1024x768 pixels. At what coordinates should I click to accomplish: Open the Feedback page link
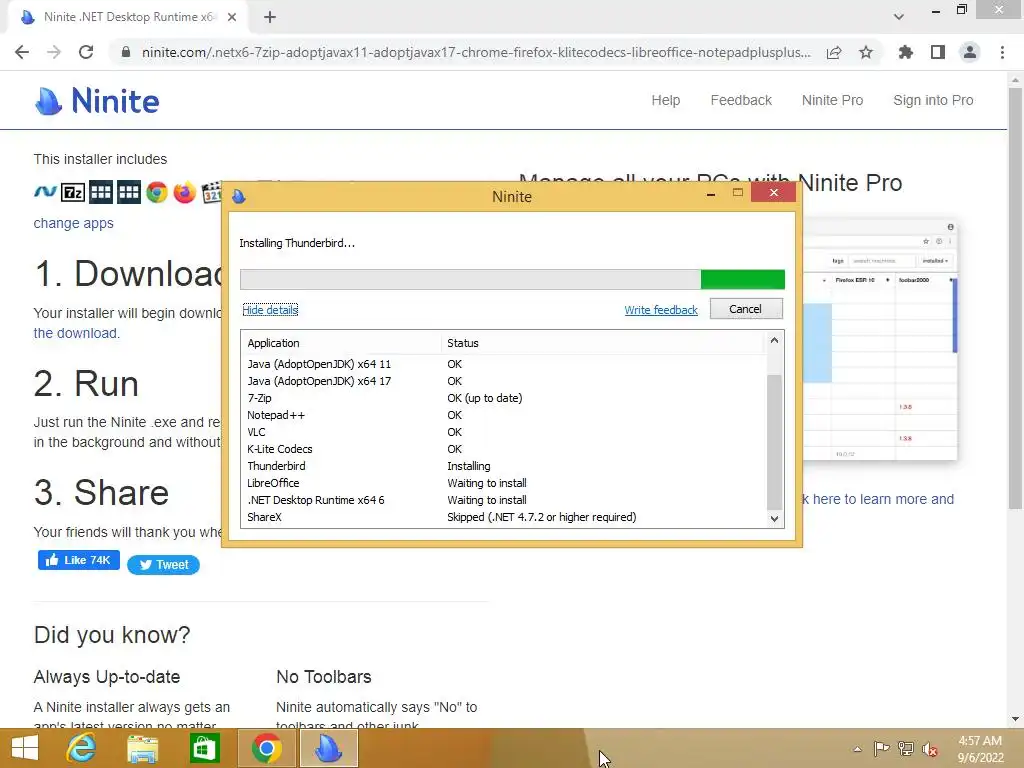click(741, 100)
